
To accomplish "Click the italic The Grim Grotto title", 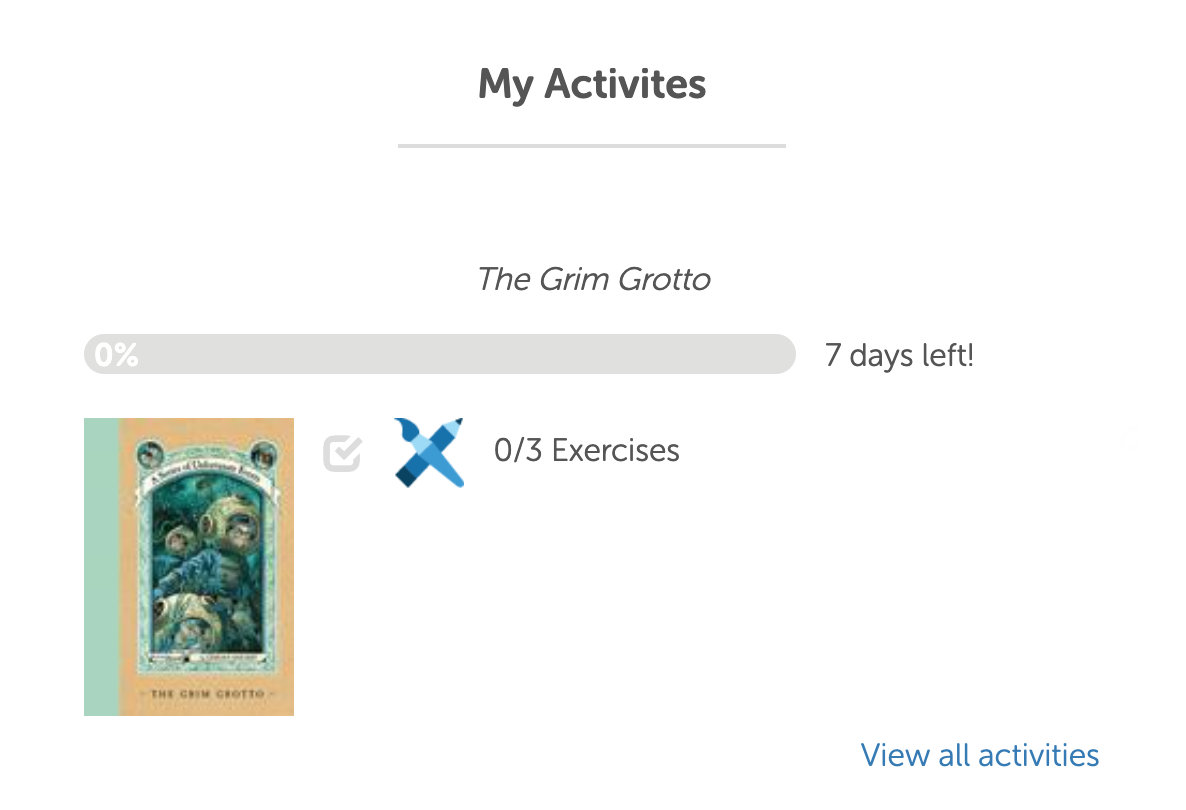I will click(x=593, y=279).
